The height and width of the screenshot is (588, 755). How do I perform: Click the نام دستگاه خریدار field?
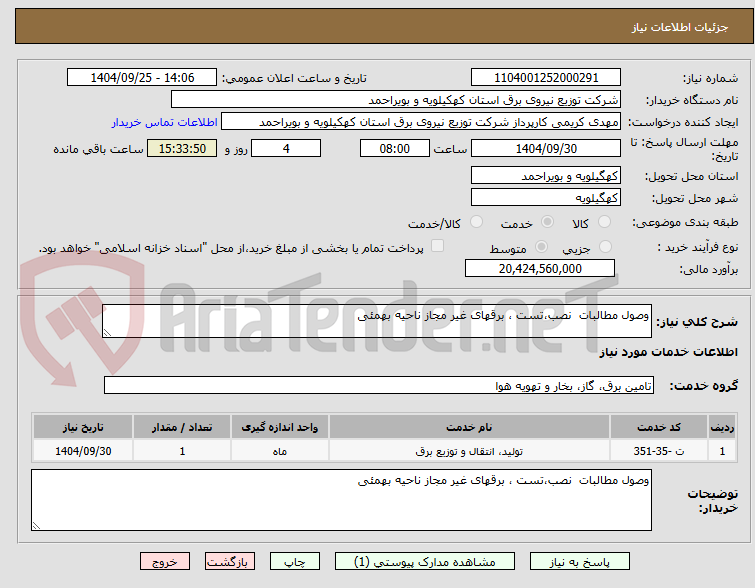point(396,100)
